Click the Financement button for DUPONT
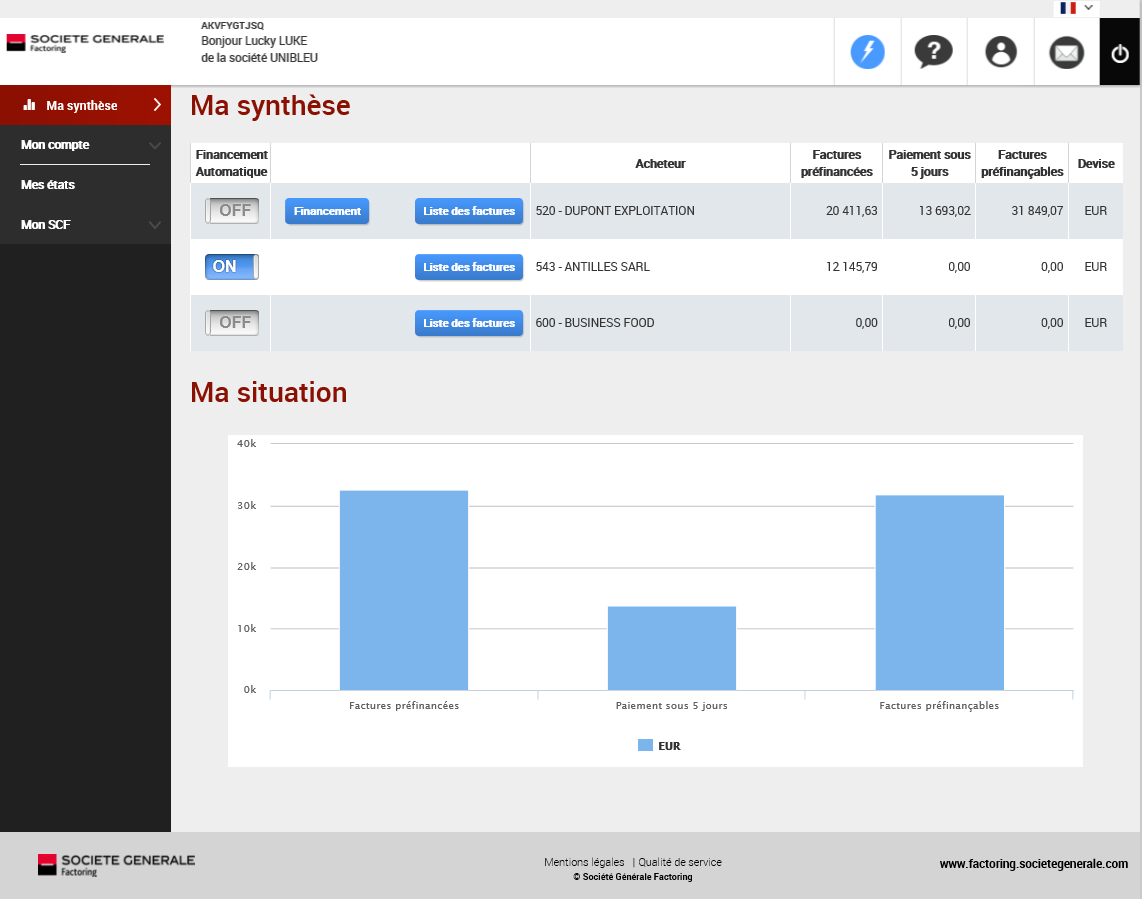 [327, 211]
